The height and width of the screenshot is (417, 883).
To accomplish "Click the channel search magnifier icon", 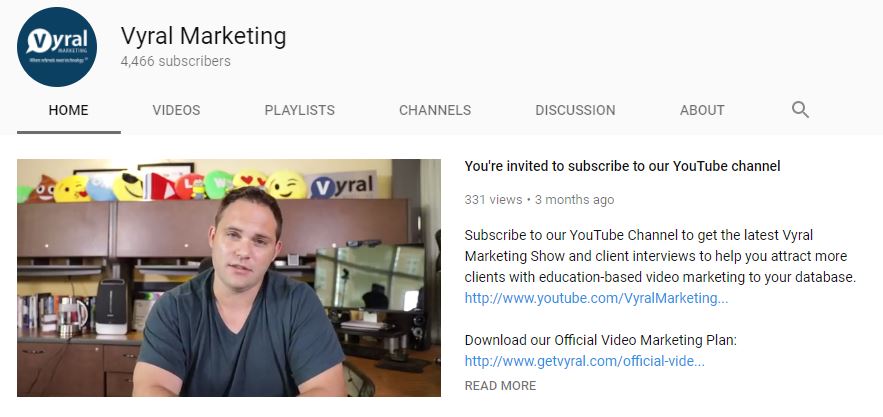I will click(800, 109).
